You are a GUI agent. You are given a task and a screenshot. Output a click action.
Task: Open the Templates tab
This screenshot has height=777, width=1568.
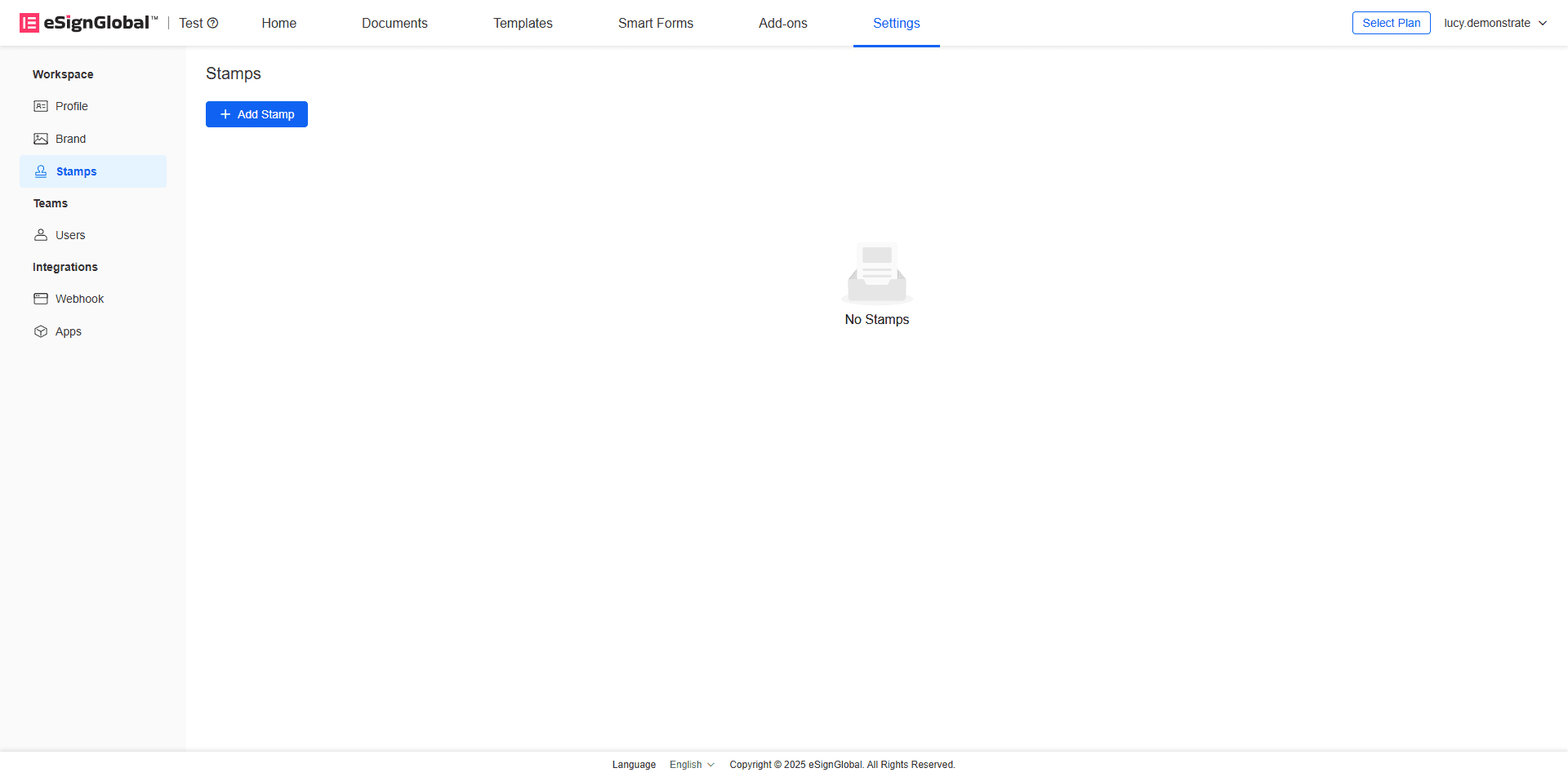(x=523, y=23)
